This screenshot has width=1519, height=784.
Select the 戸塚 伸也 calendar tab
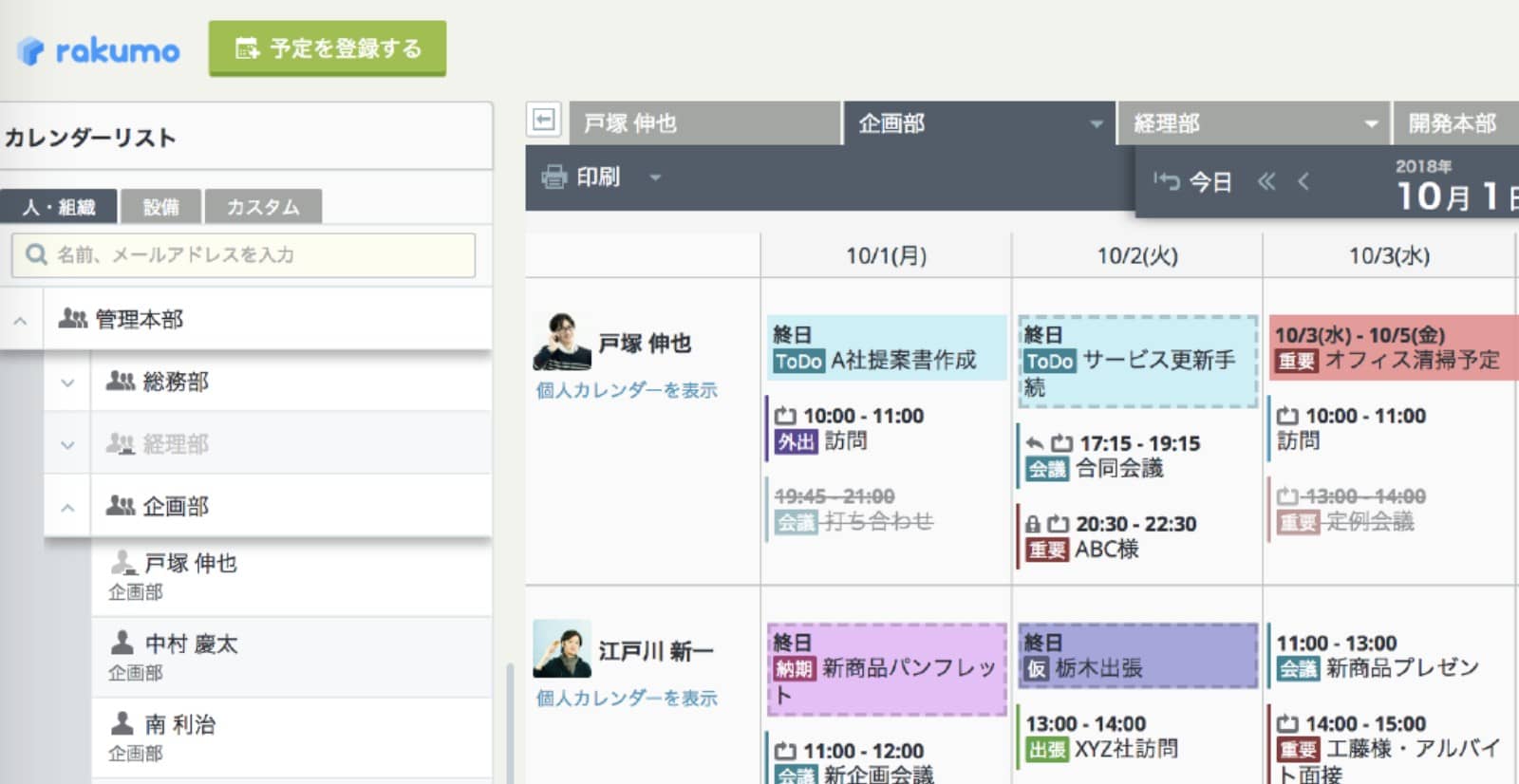705,123
